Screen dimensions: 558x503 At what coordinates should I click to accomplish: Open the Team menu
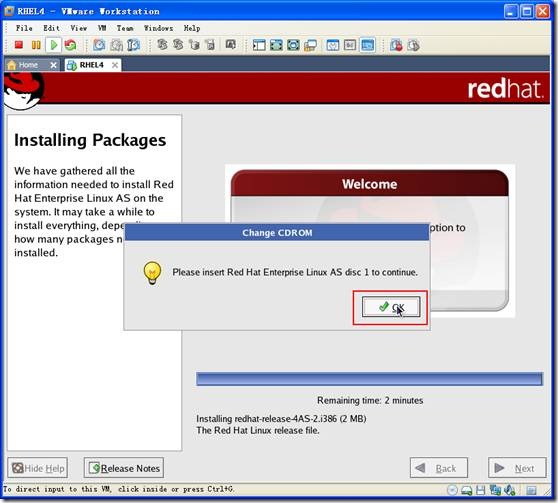coord(125,28)
